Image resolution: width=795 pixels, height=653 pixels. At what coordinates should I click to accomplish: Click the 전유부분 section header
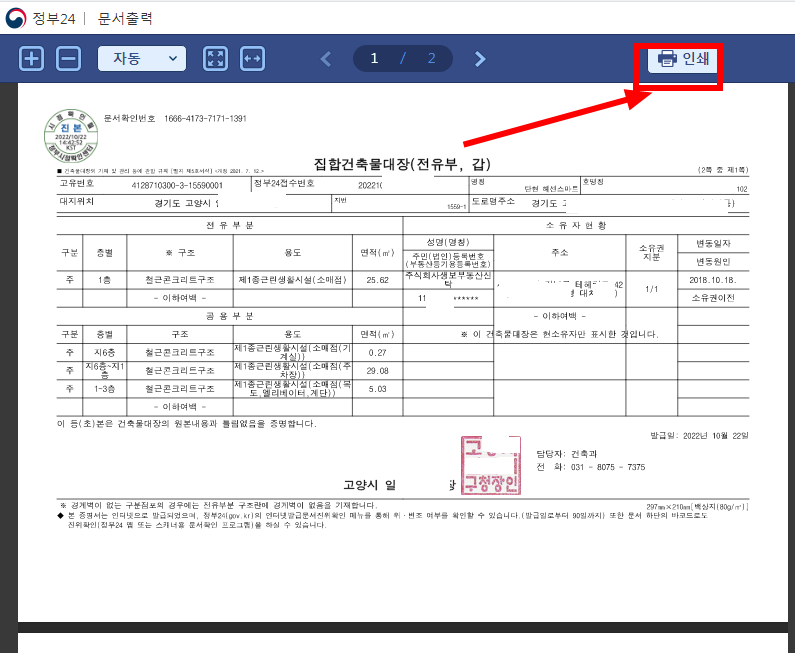pos(230,226)
